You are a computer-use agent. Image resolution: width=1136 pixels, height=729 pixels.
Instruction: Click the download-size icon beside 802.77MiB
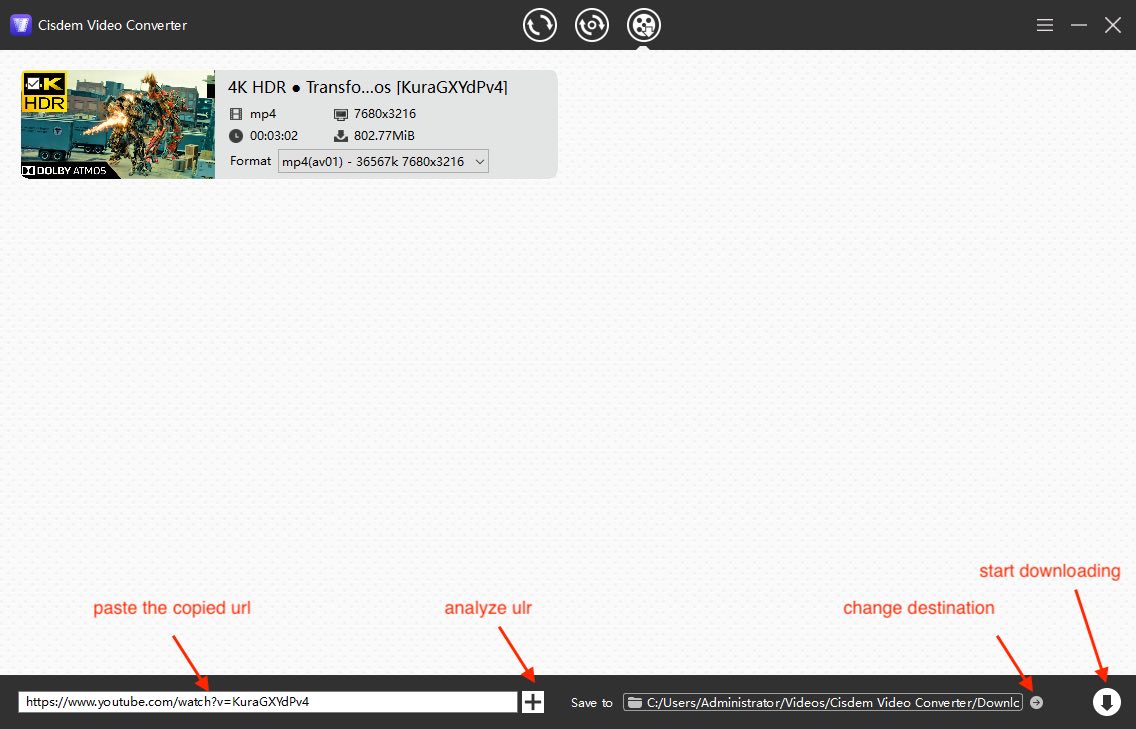[341, 136]
